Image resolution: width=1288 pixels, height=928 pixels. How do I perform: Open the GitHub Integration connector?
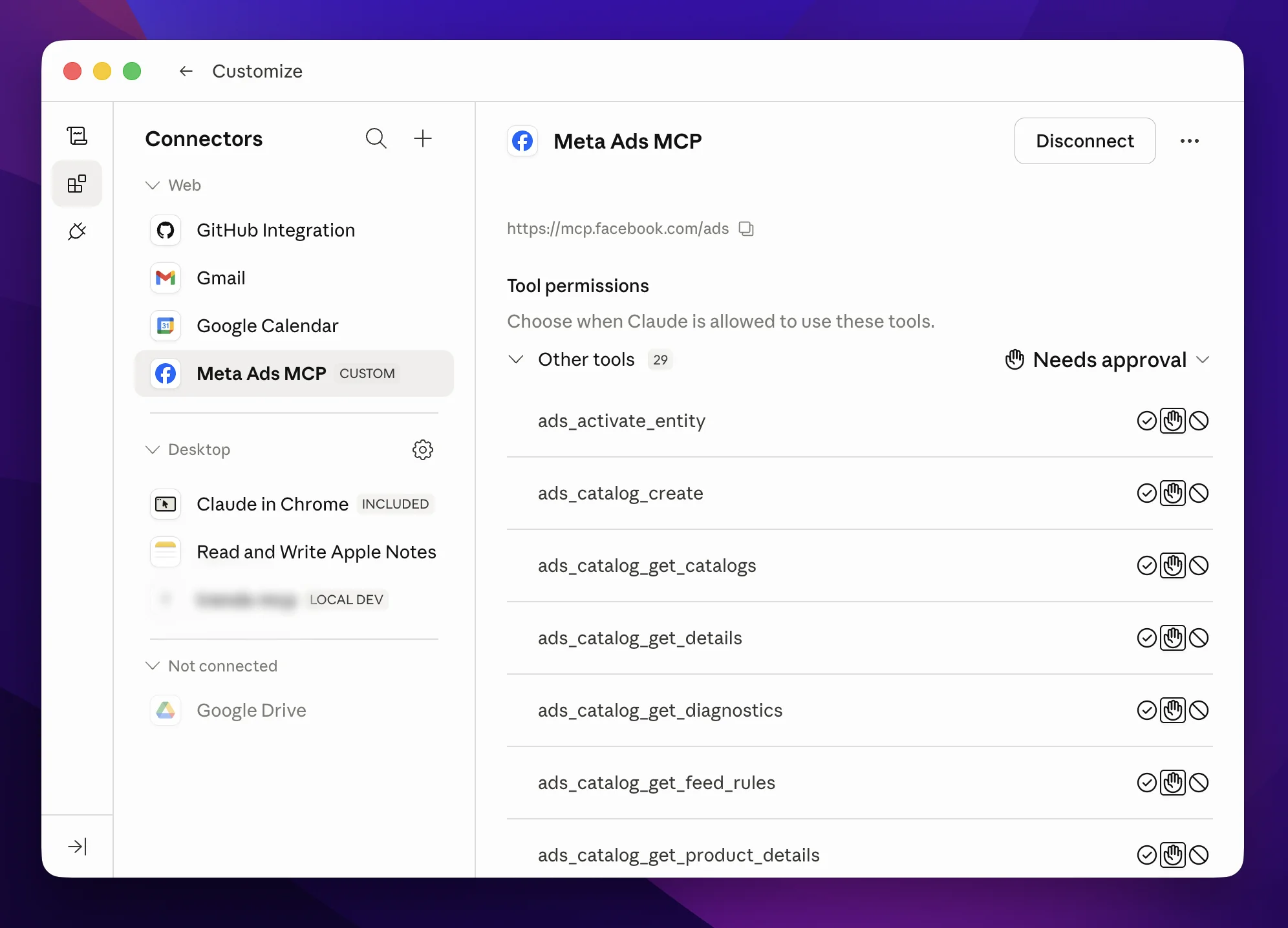click(294, 230)
